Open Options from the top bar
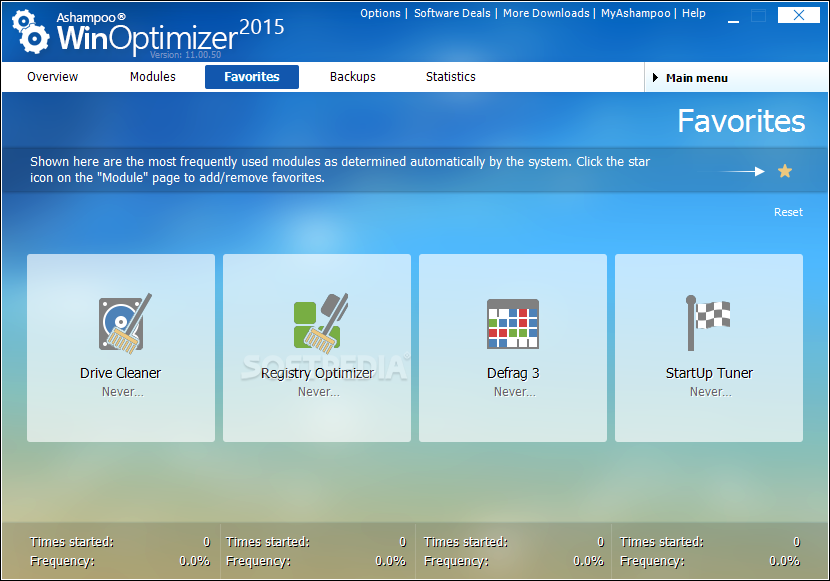830x581 pixels. point(380,13)
